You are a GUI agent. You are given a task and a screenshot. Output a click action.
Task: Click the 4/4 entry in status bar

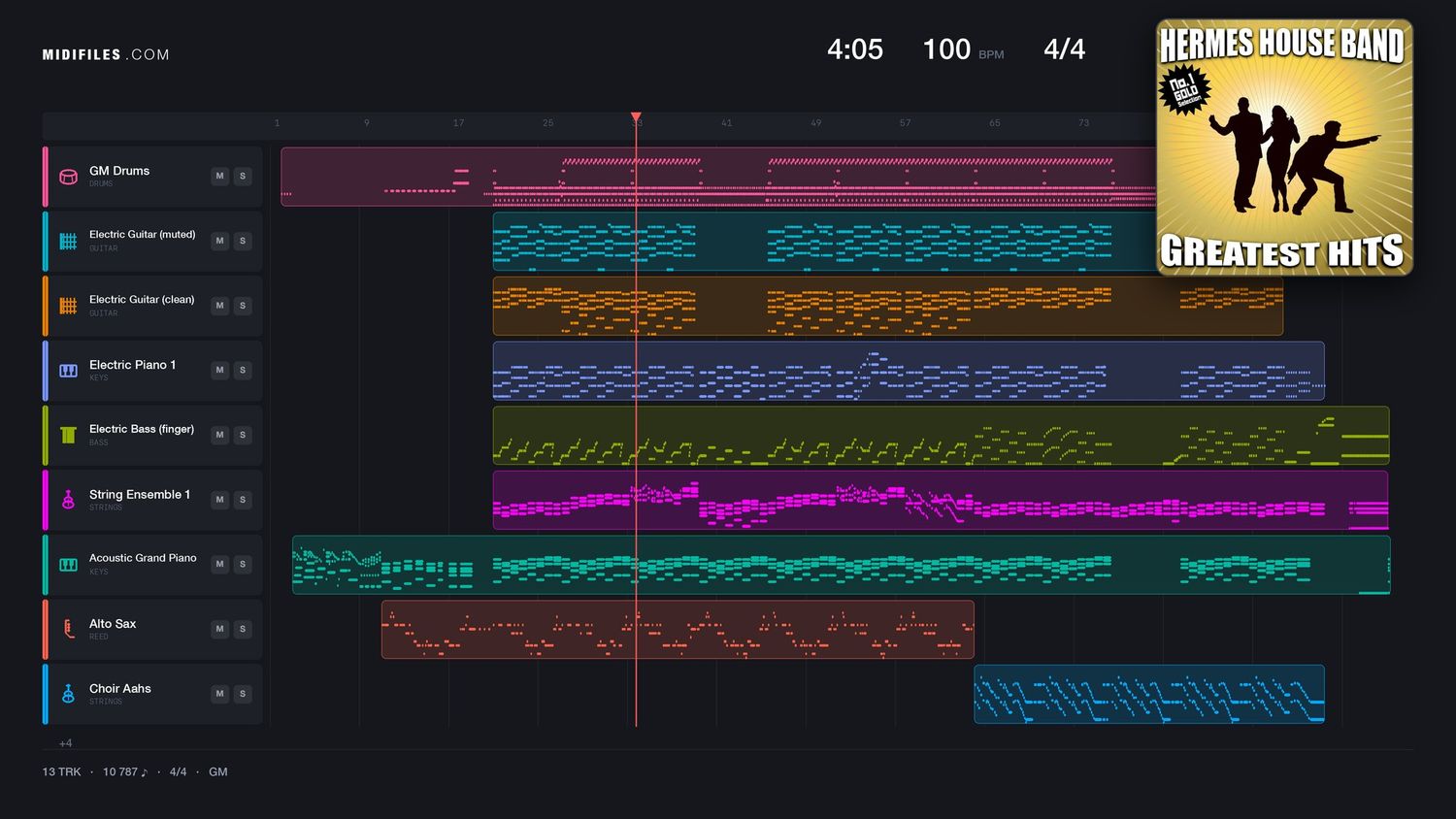point(178,772)
